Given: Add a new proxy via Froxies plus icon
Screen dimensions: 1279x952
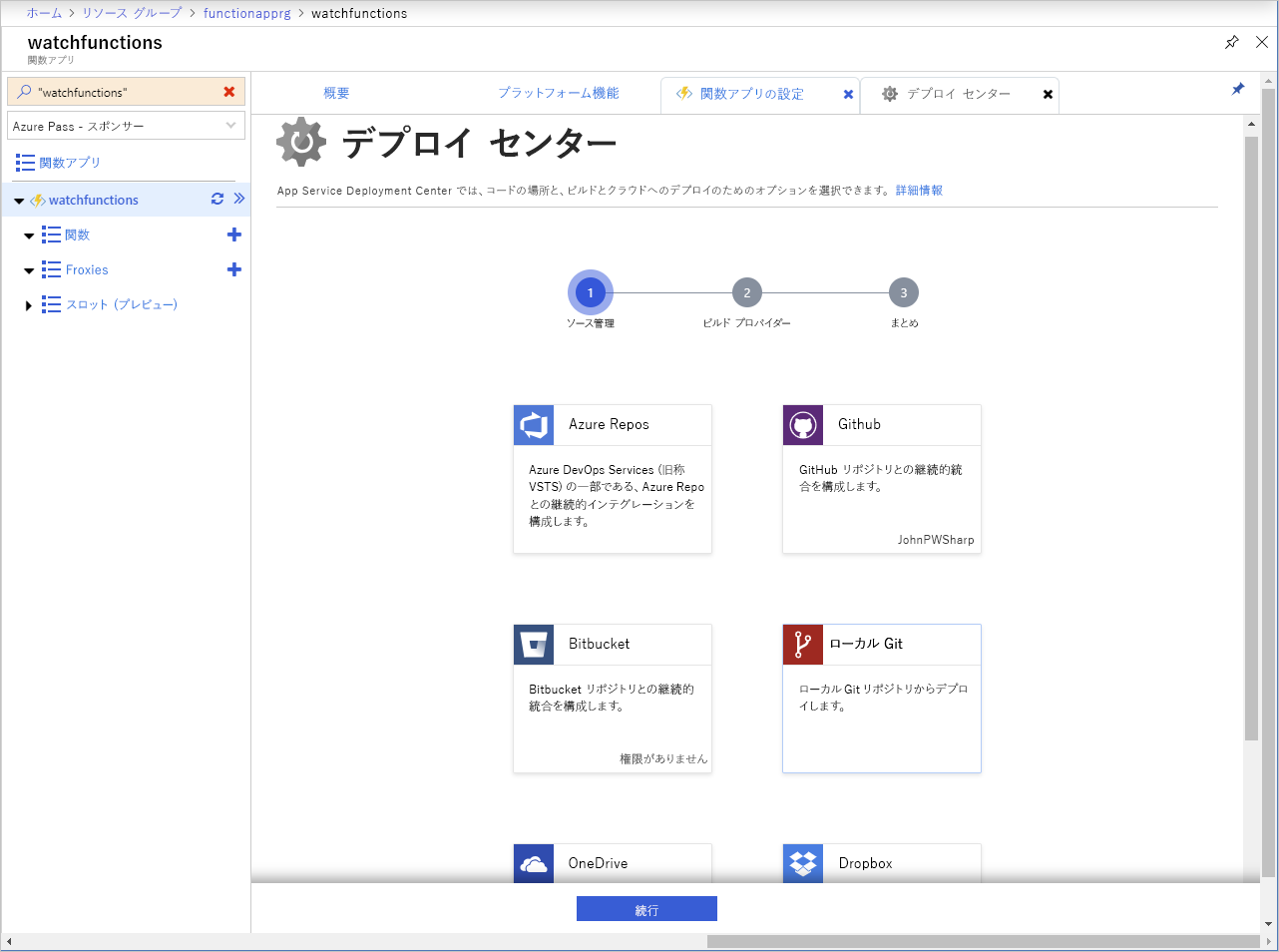Looking at the screenshot, I should [234, 269].
